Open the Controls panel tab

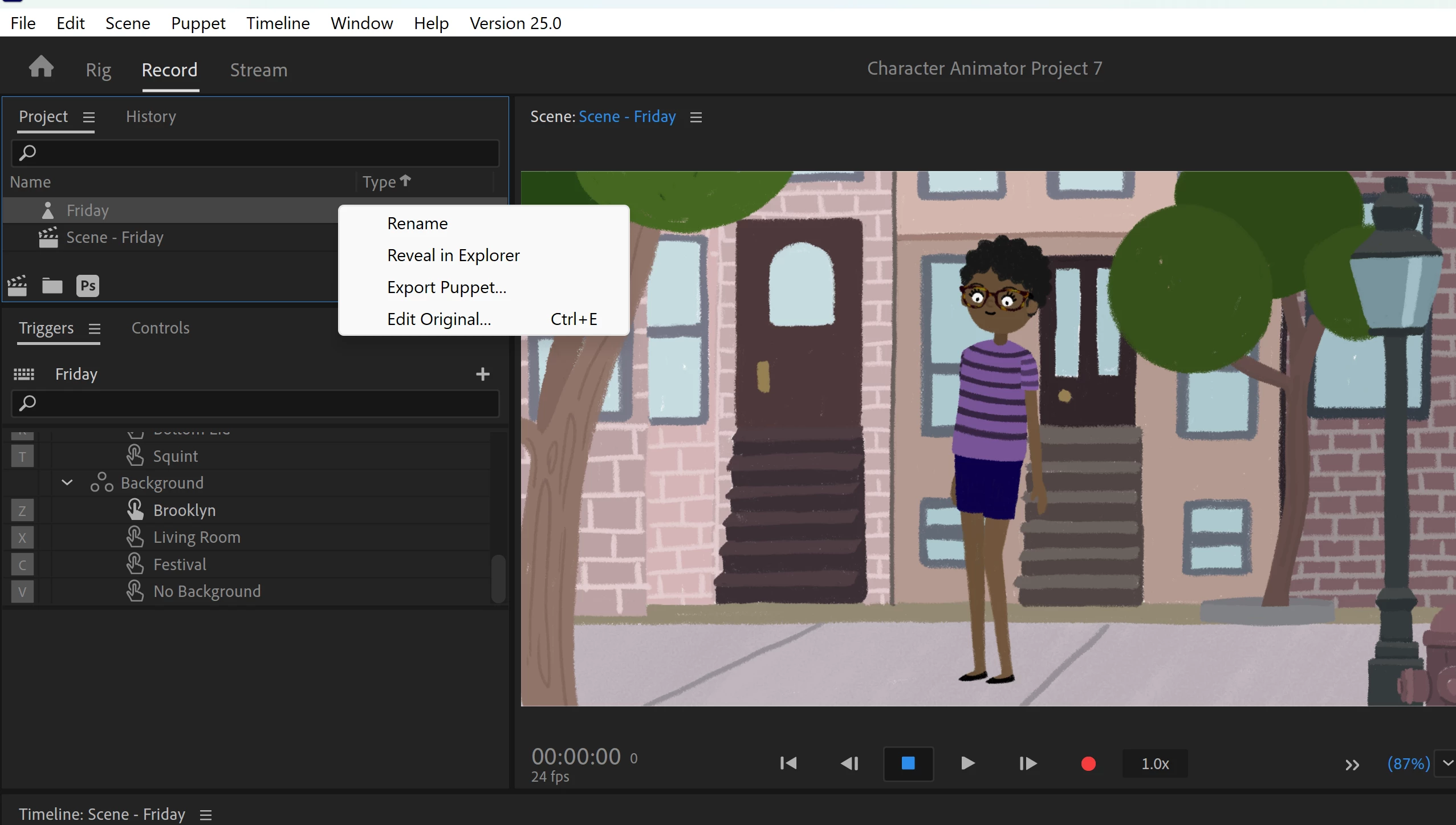[x=160, y=328]
